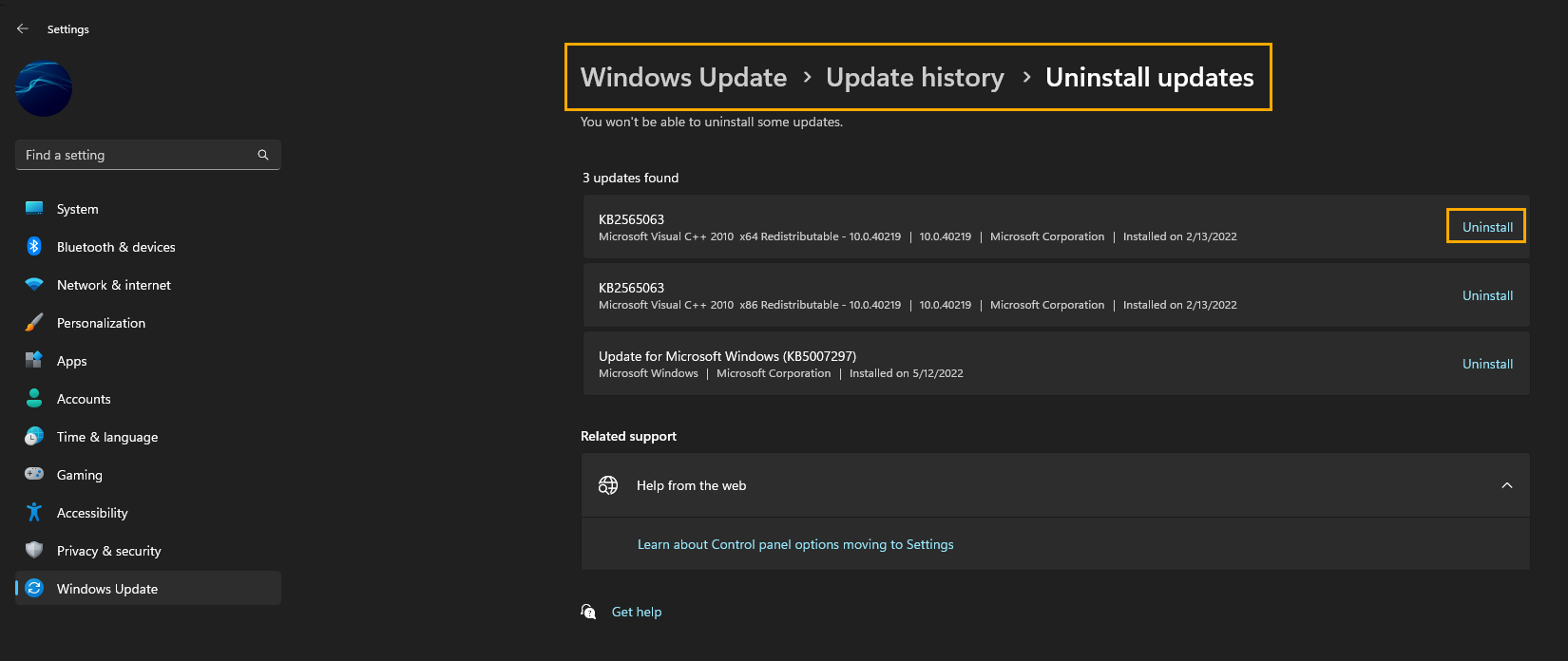
Task: Select Windows Update in sidebar
Action: tap(148, 589)
